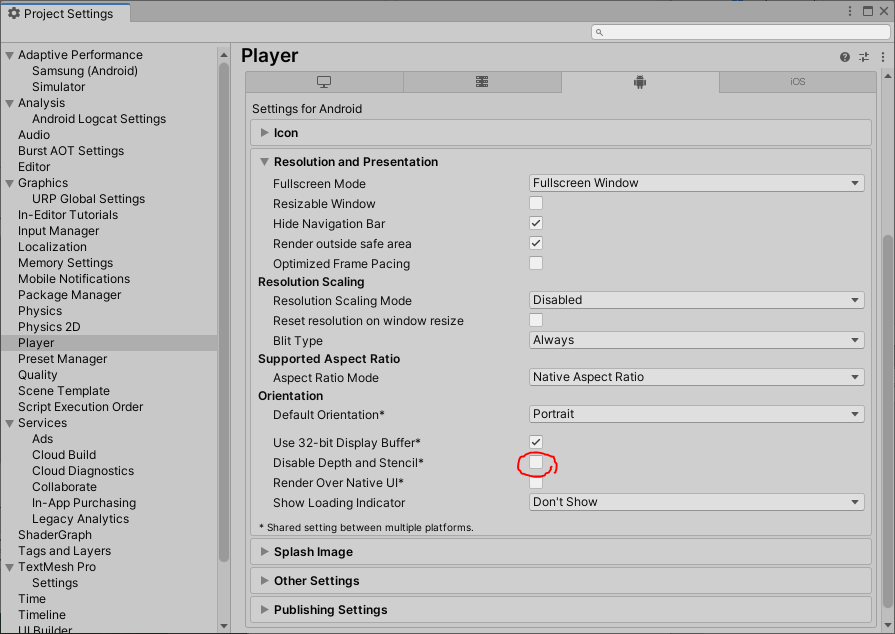Viewport: 895px width, 634px height.
Task: Open the Show Loading Indicator dropdown
Action: [696, 502]
